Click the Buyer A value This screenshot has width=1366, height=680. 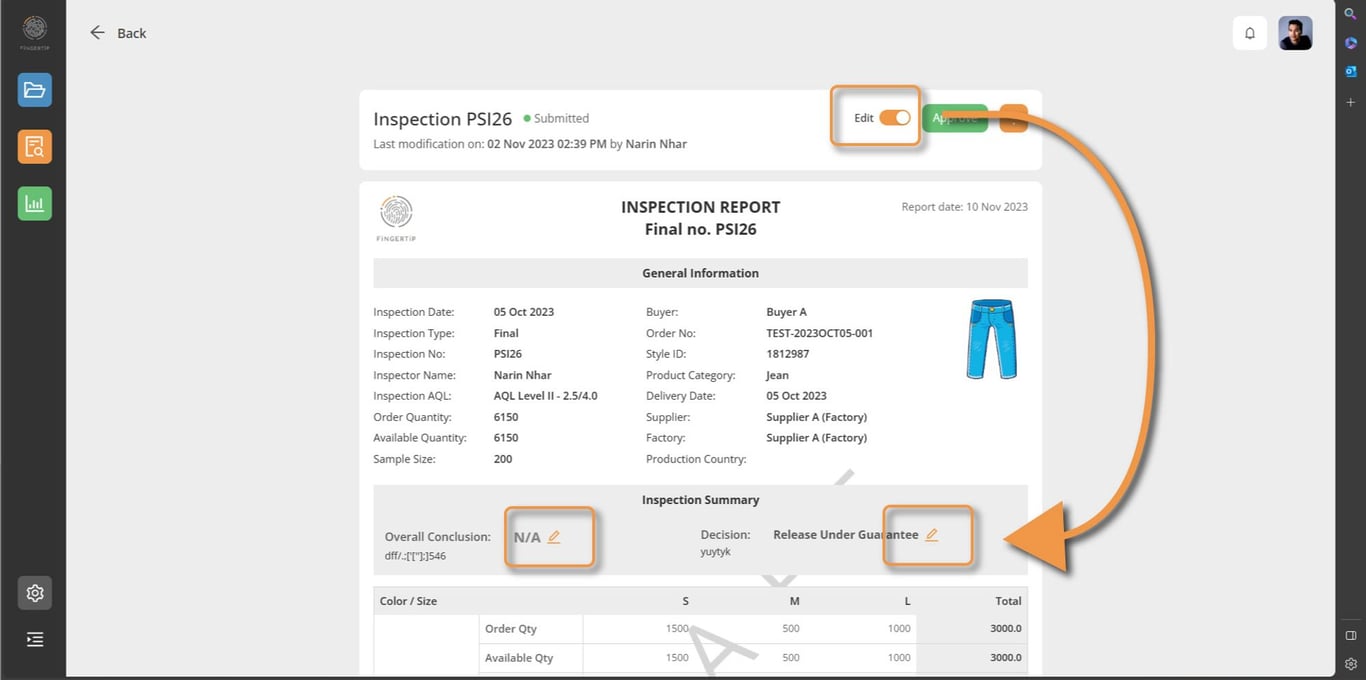(x=787, y=312)
